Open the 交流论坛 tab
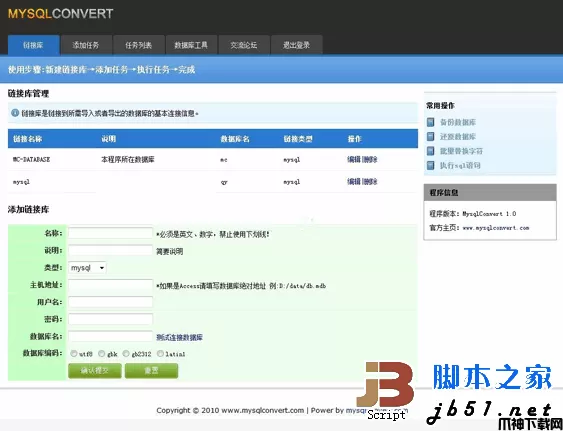The width and height of the screenshot is (563, 431). pyautogui.click(x=244, y=45)
